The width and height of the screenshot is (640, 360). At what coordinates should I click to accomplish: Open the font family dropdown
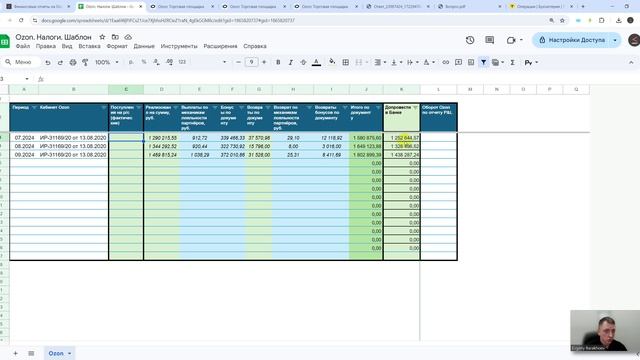tap(209, 62)
